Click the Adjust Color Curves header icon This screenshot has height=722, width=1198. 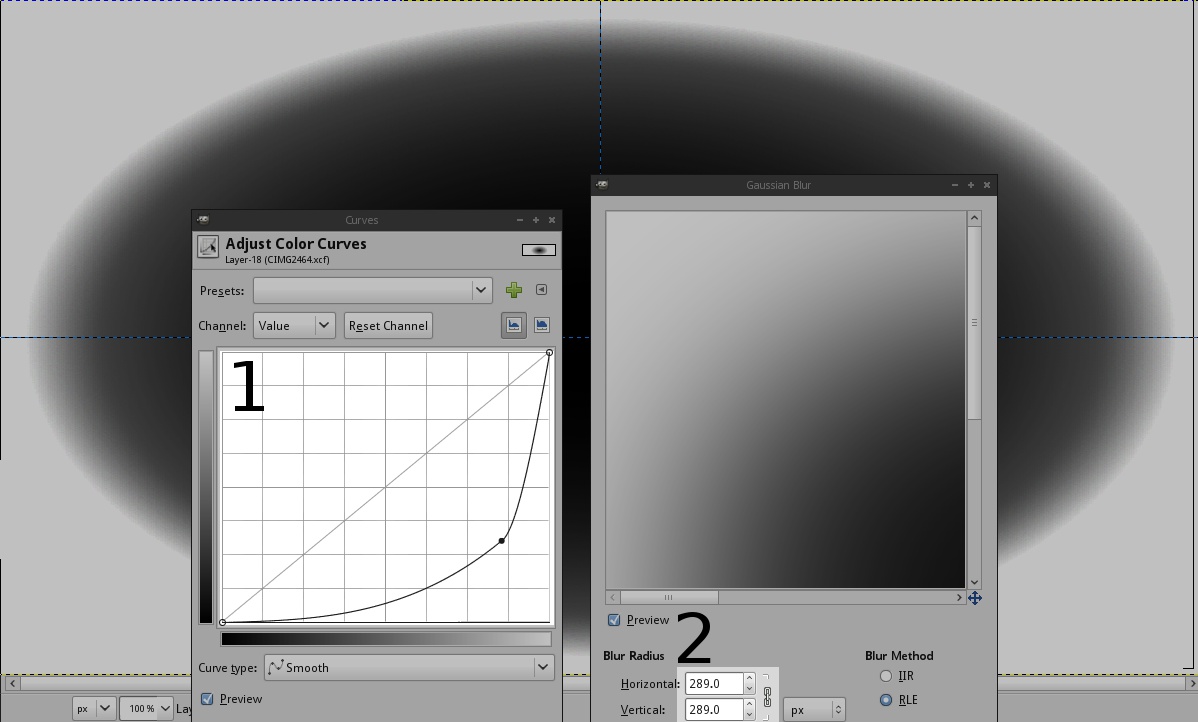208,247
